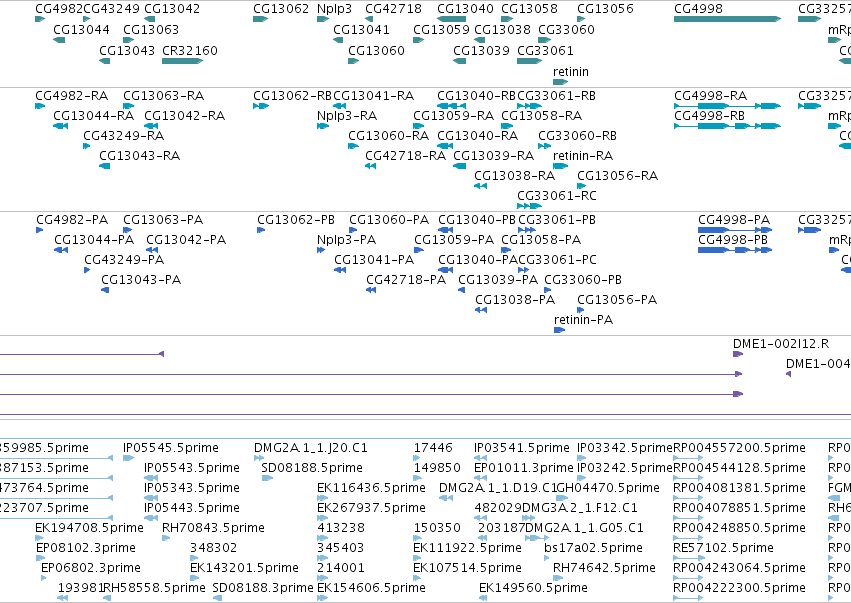Select the CG4998-PA protein glyph

[x=735, y=230]
